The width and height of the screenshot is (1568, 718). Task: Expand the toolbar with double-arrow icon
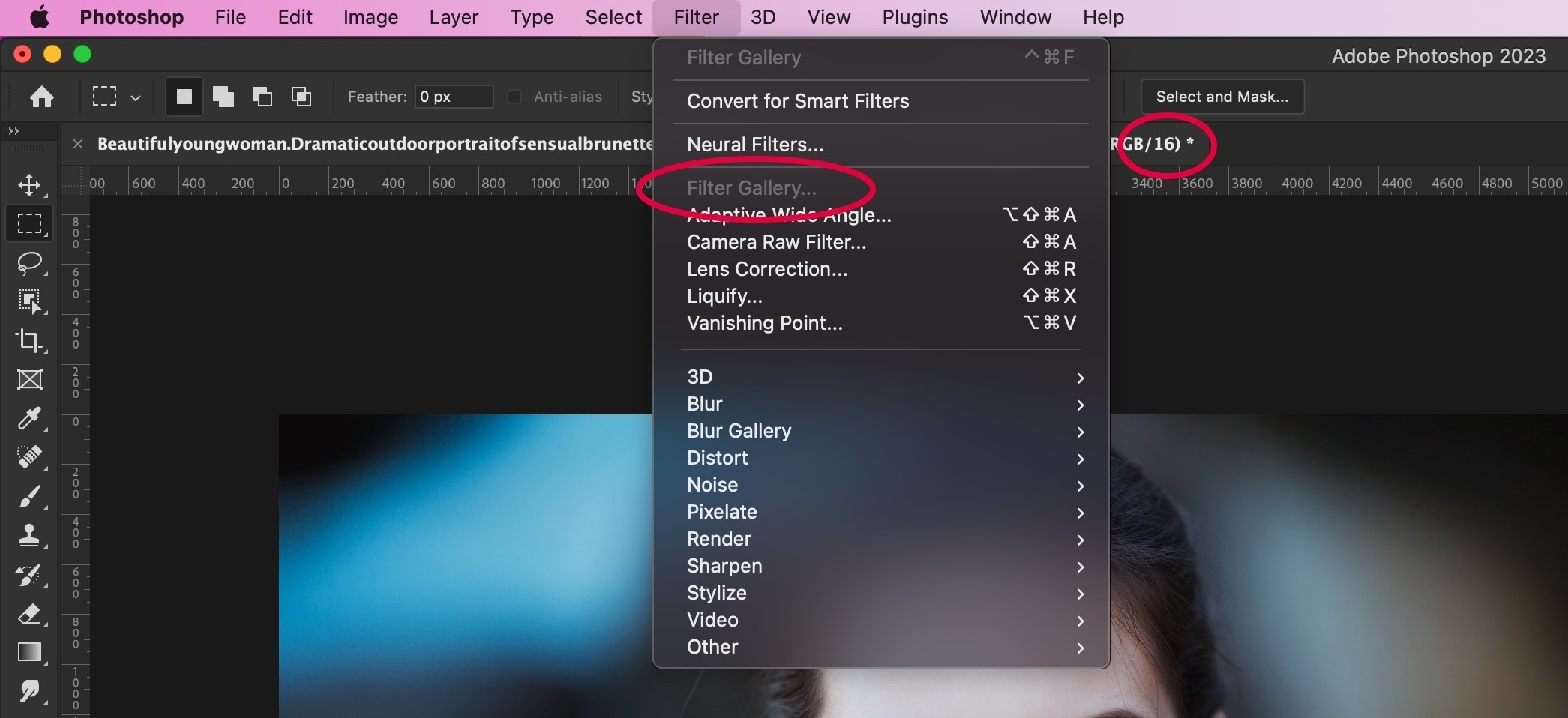point(13,131)
